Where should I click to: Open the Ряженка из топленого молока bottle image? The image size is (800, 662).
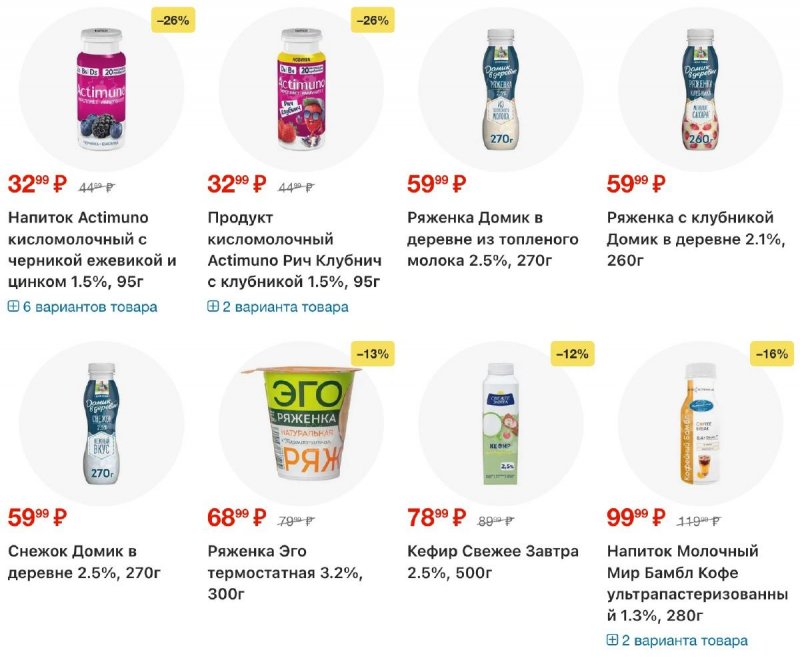click(x=500, y=86)
